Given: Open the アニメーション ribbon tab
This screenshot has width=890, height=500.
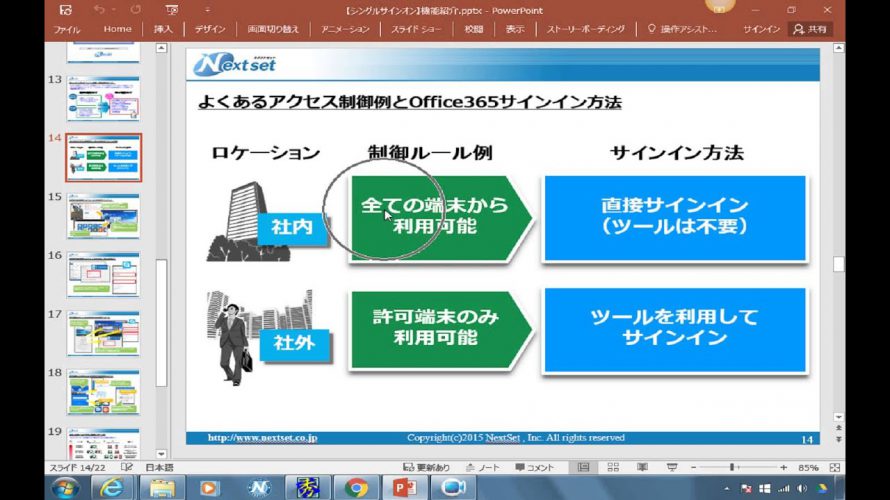Looking at the screenshot, I should [345, 29].
